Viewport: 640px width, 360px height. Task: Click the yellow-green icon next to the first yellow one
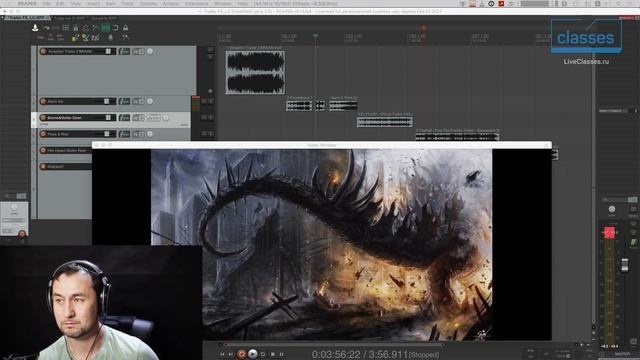click(x=85, y=38)
